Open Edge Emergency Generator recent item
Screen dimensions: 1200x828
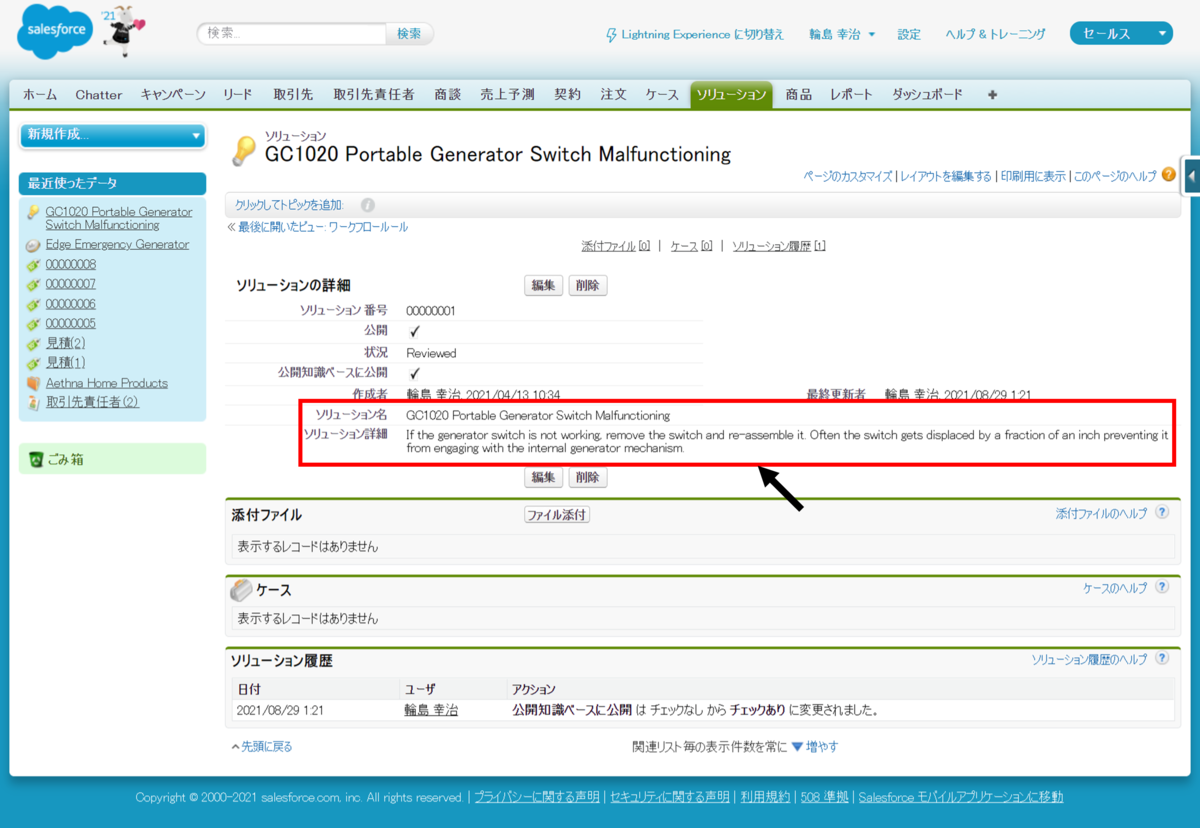pyautogui.click(x=117, y=244)
